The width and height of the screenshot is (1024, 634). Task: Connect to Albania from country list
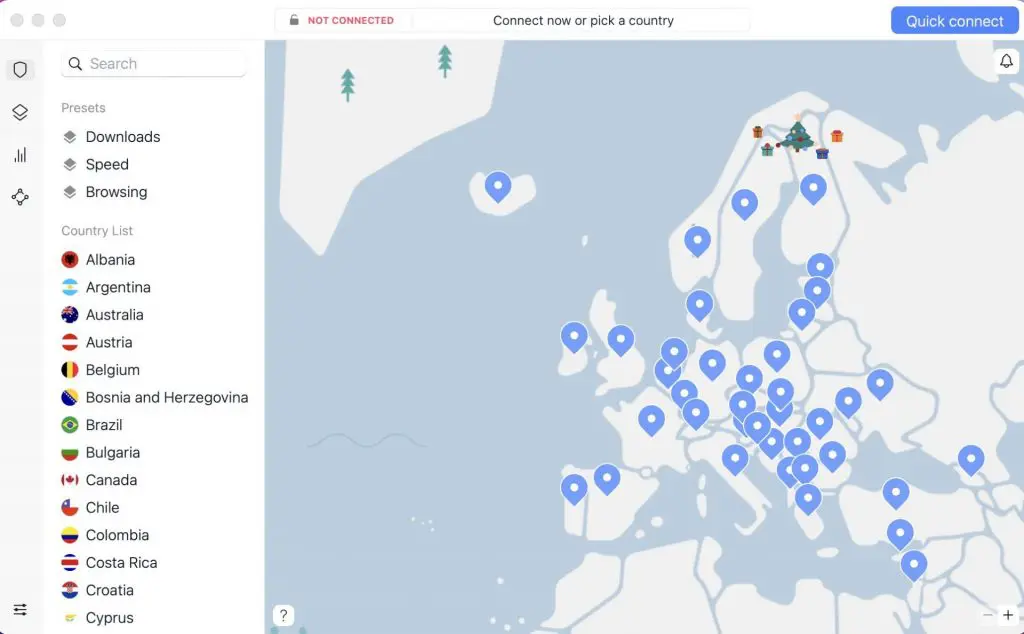(110, 260)
